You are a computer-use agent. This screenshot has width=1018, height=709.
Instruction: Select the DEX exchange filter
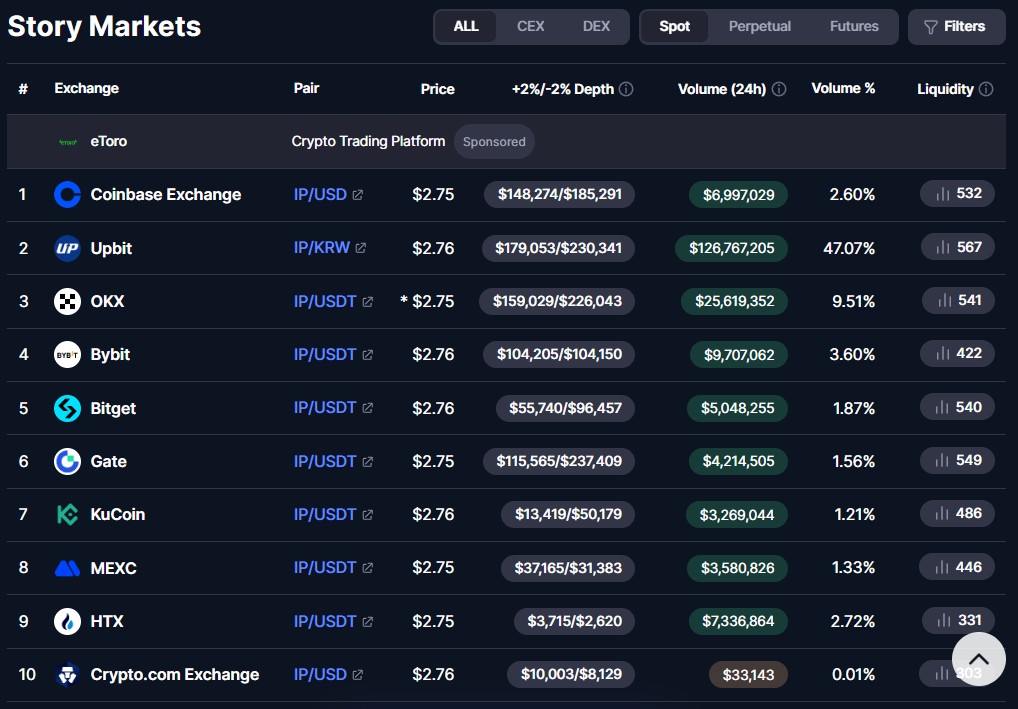pyautogui.click(x=596, y=26)
